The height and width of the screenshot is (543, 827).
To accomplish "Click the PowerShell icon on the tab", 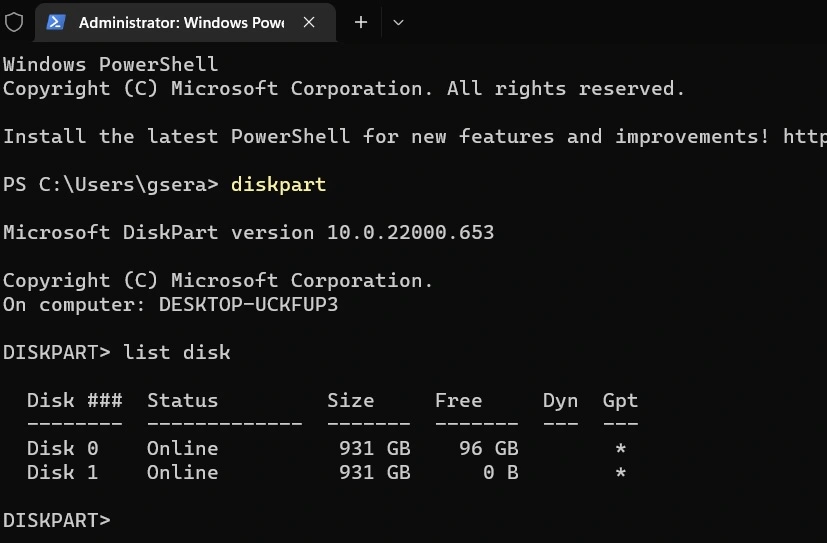I will pyautogui.click(x=57, y=22).
